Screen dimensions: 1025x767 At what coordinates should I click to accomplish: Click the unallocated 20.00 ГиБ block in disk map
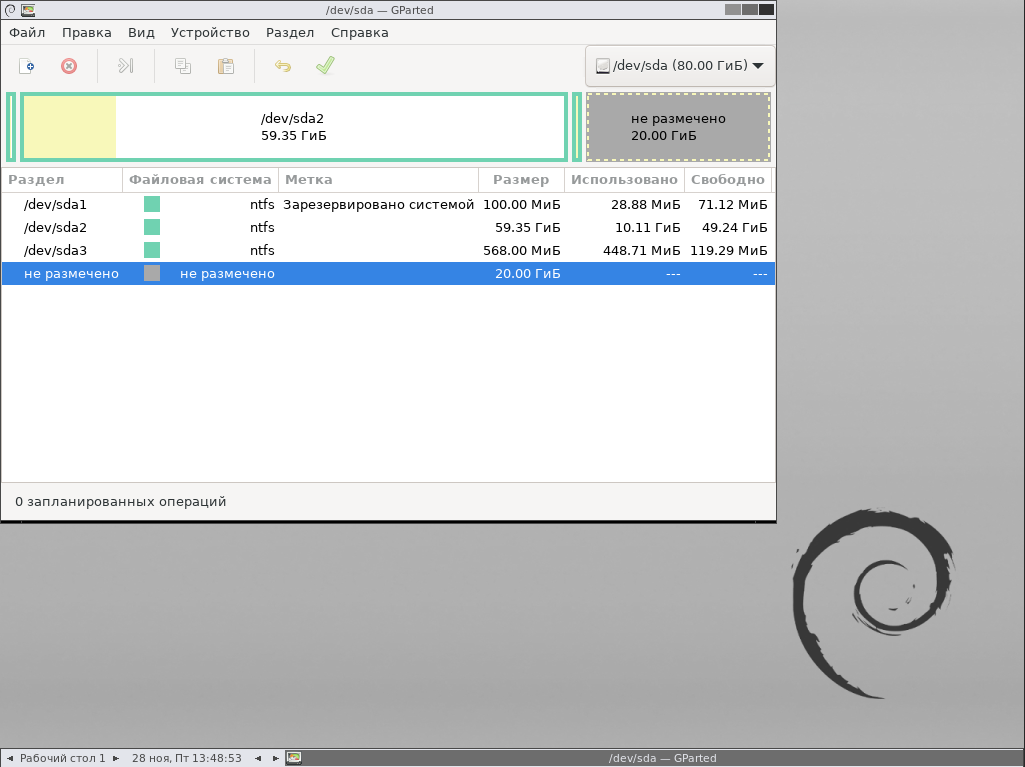pyautogui.click(x=678, y=127)
